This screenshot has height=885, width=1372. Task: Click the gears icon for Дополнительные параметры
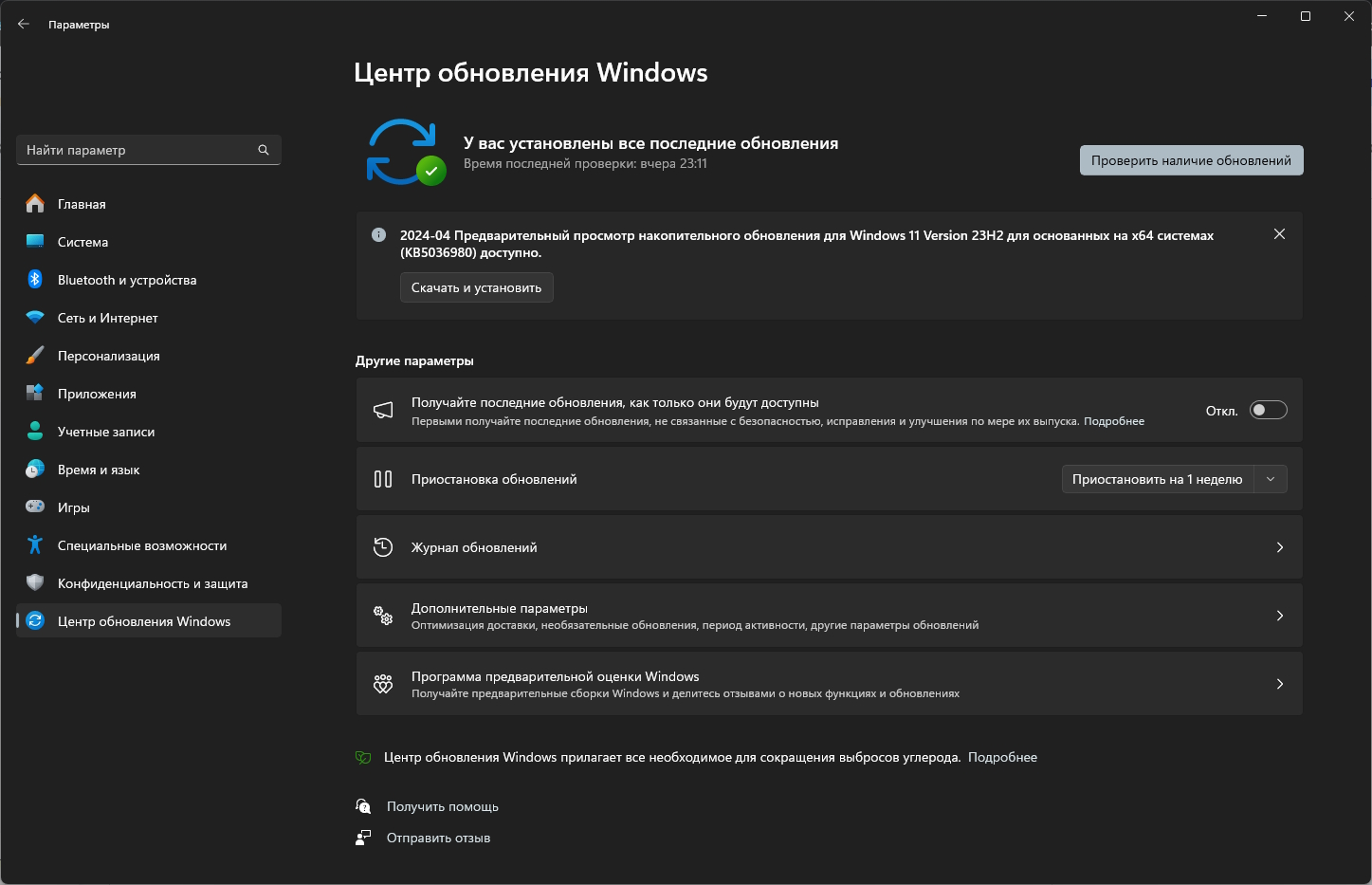click(383, 616)
